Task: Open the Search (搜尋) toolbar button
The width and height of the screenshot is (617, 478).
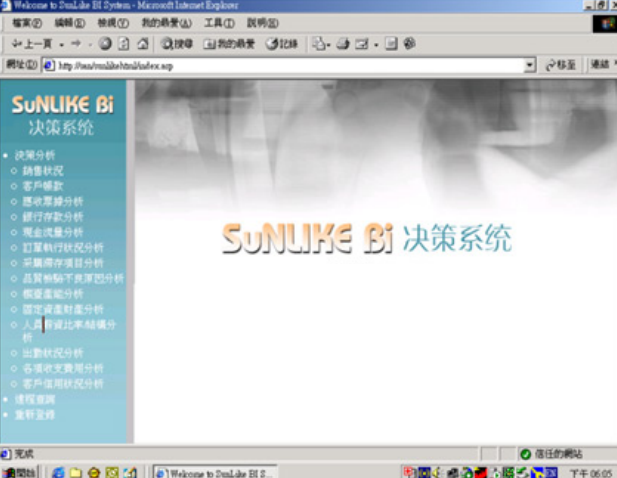Action: [x=177, y=44]
